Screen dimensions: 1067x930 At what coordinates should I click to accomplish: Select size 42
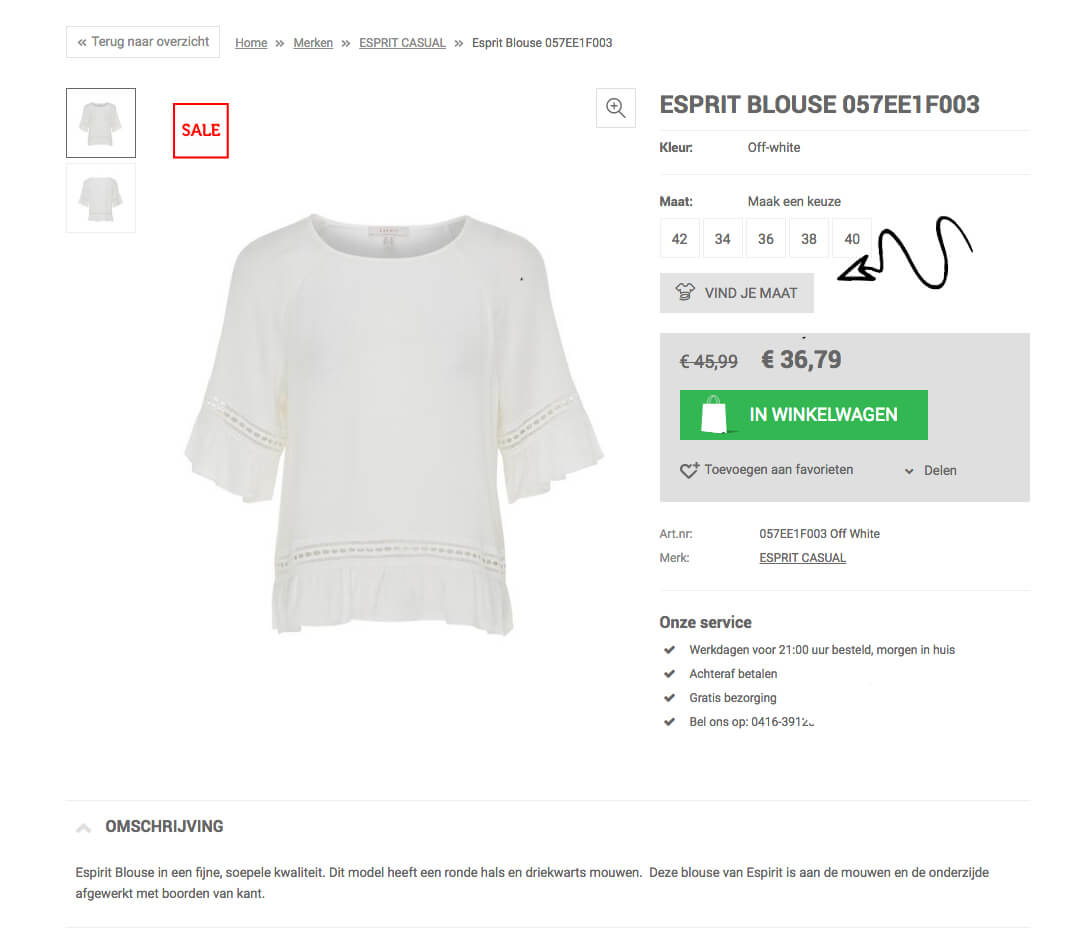(679, 239)
